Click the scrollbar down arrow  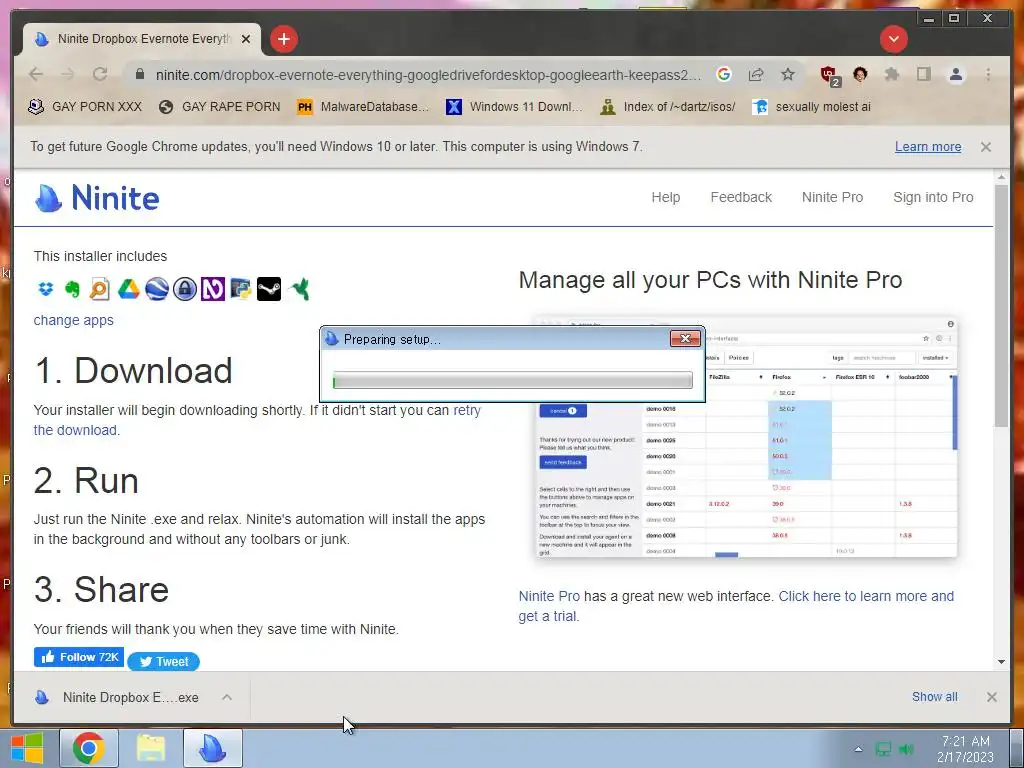click(x=1001, y=662)
